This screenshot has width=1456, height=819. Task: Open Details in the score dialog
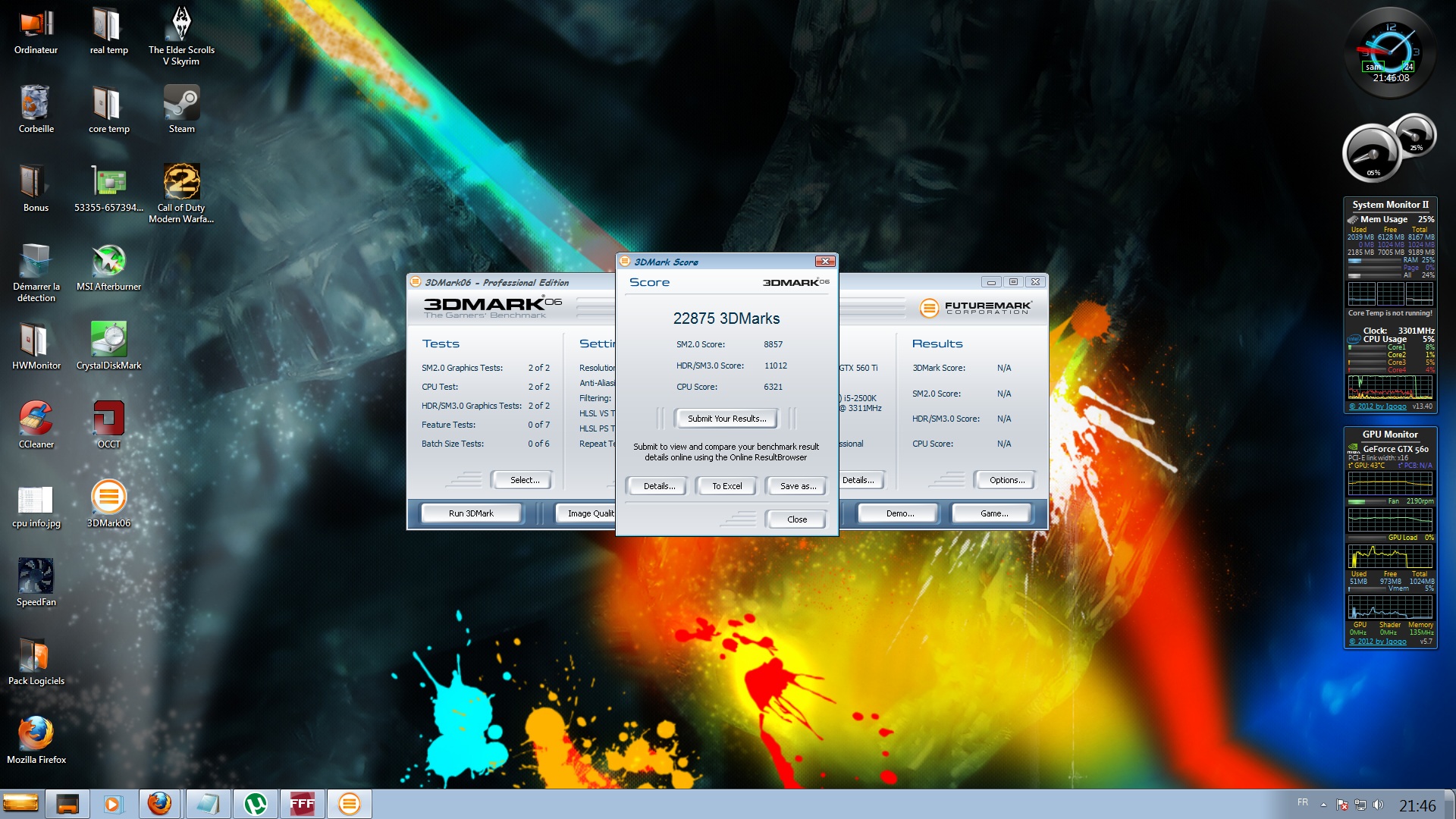[658, 486]
